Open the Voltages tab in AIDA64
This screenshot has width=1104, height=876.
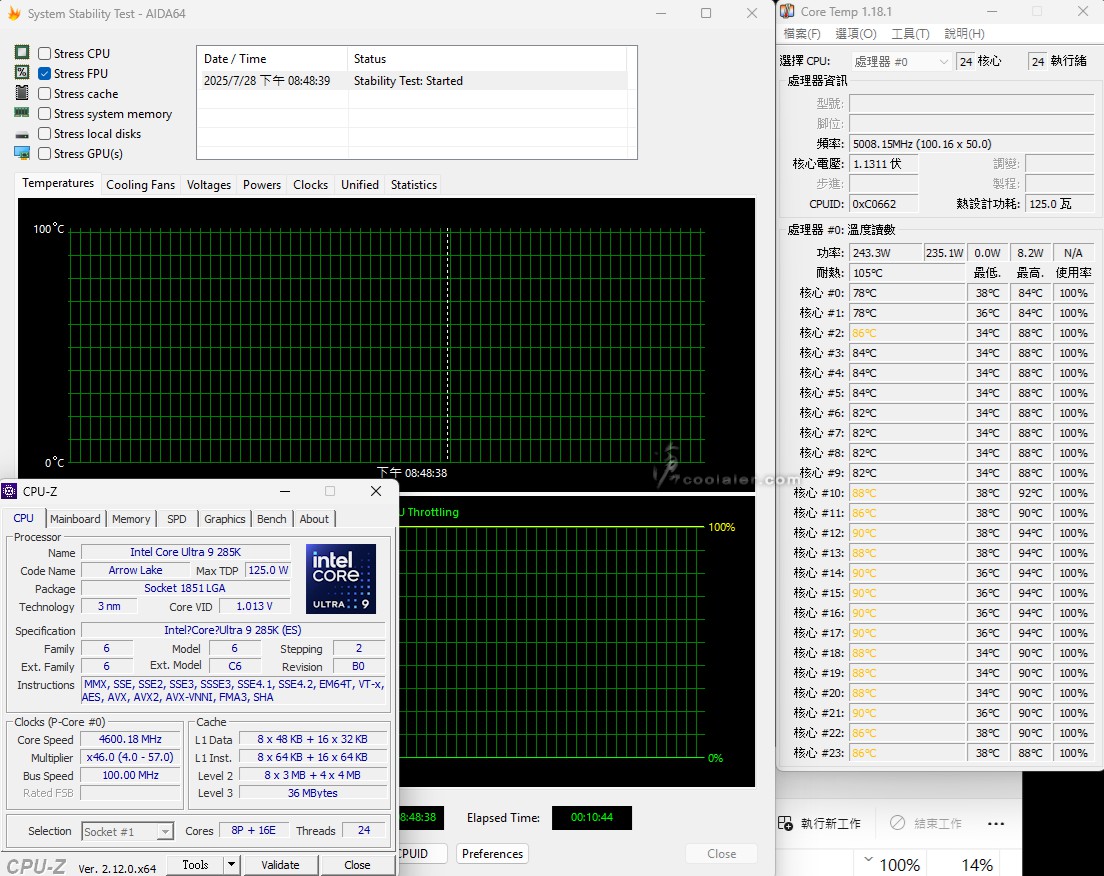point(208,184)
